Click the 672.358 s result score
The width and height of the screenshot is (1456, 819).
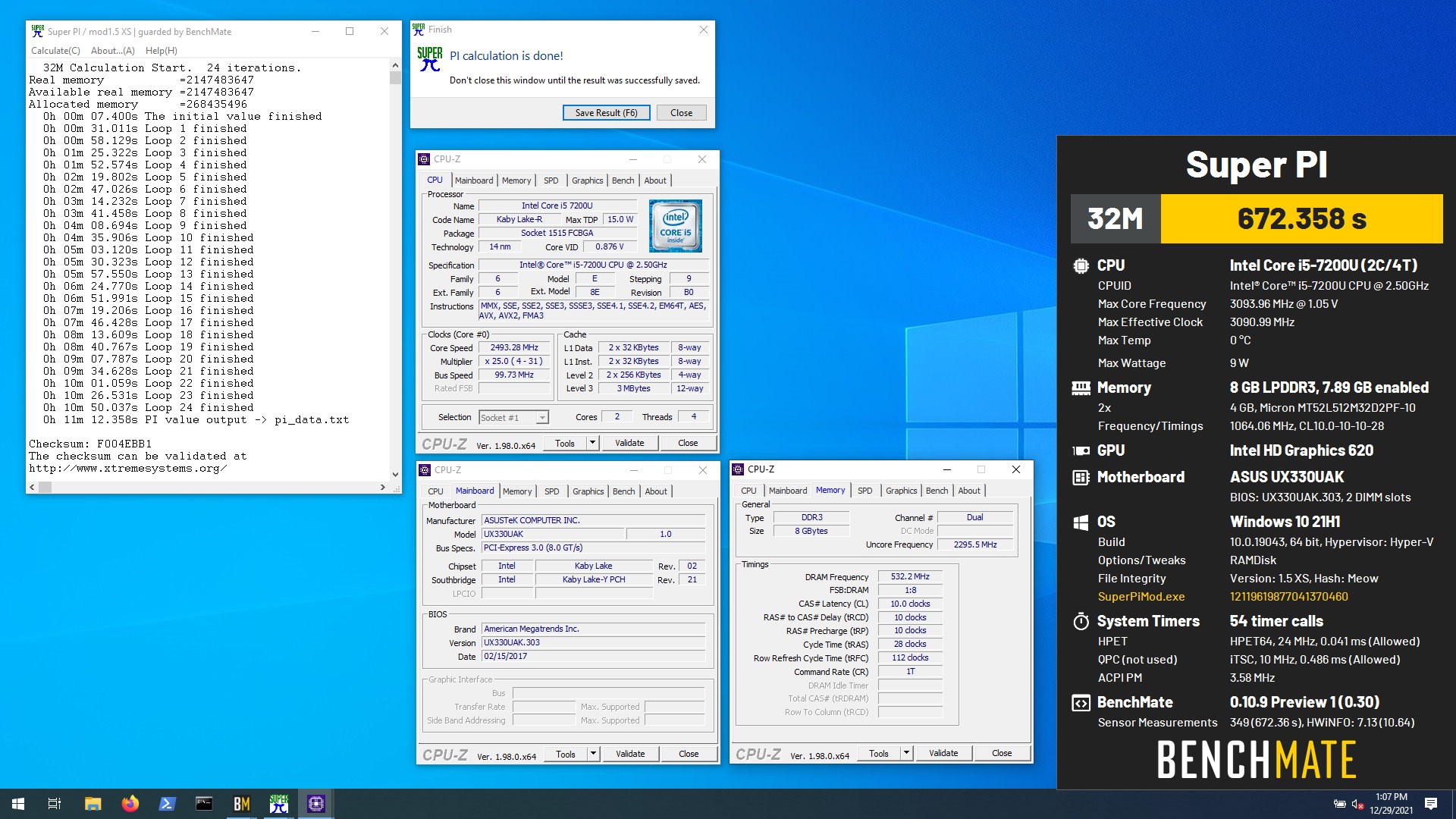tap(1301, 219)
